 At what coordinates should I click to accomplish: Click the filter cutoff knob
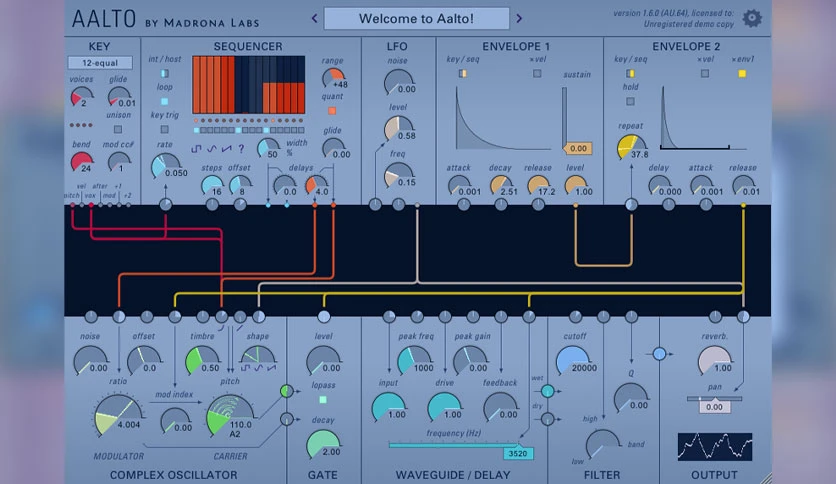(x=574, y=360)
